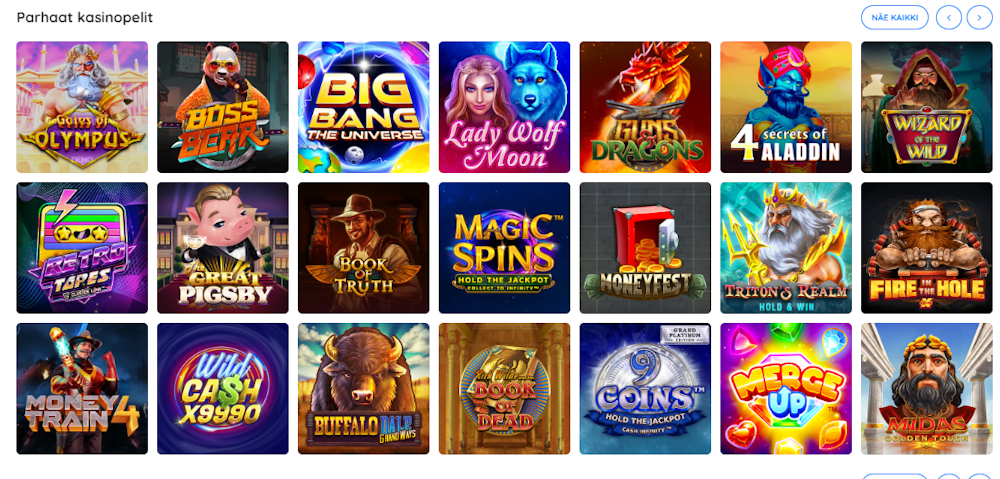Play Triton's Realm Hold & Win
This screenshot has width=1000, height=479.
click(x=786, y=248)
